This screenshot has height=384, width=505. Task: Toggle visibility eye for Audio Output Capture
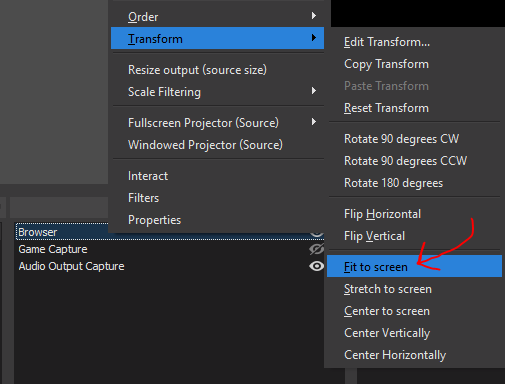click(316, 266)
